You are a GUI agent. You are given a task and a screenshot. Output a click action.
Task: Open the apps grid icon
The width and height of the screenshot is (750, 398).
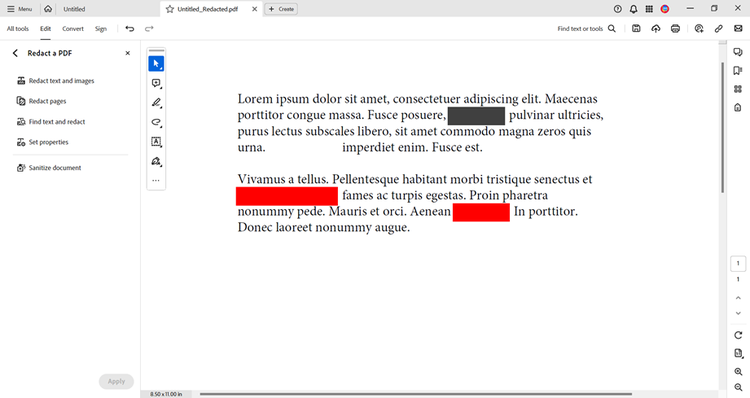[x=649, y=9]
